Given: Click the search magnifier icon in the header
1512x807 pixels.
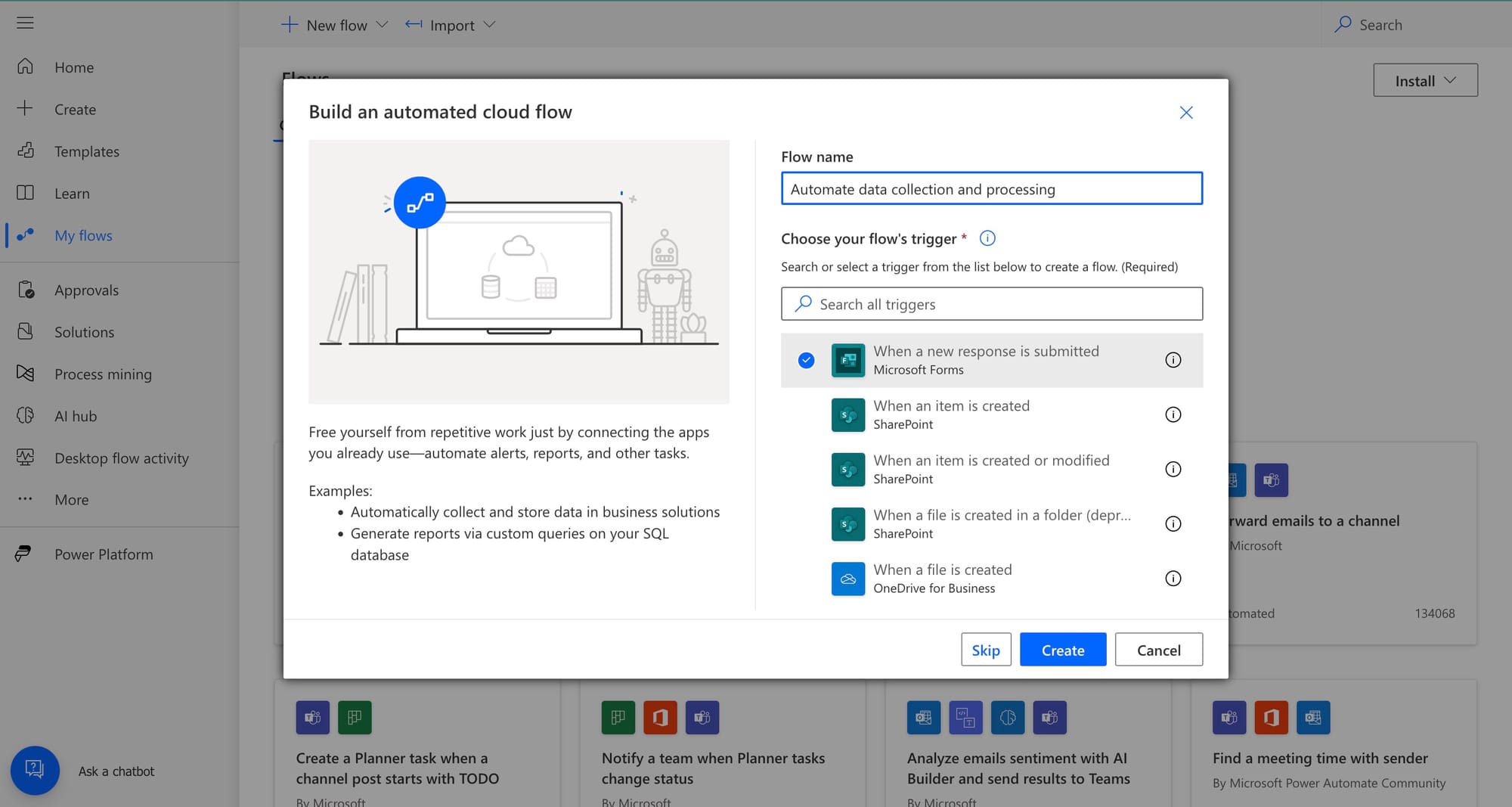Looking at the screenshot, I should pyautogui.click(x=1343, y=24).
